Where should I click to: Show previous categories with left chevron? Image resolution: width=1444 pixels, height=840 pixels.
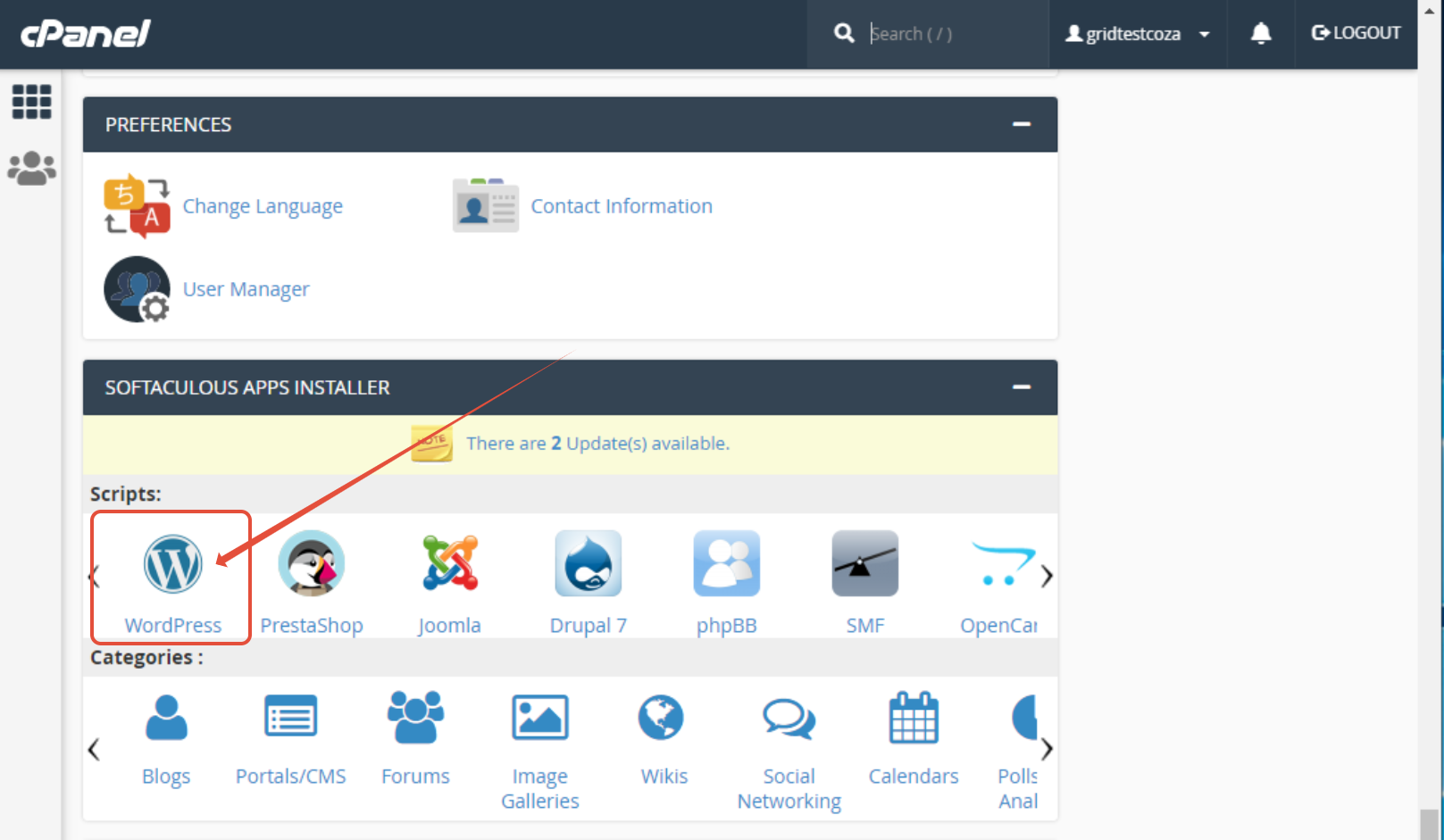click(94, 749)
